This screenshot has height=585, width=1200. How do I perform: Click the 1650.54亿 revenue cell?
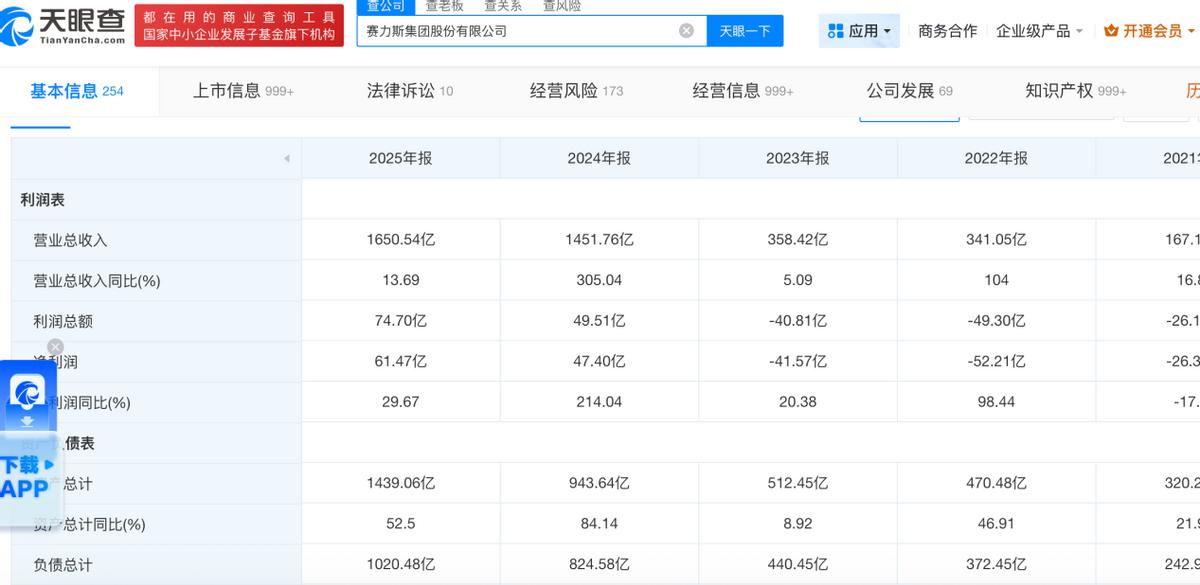400,240
